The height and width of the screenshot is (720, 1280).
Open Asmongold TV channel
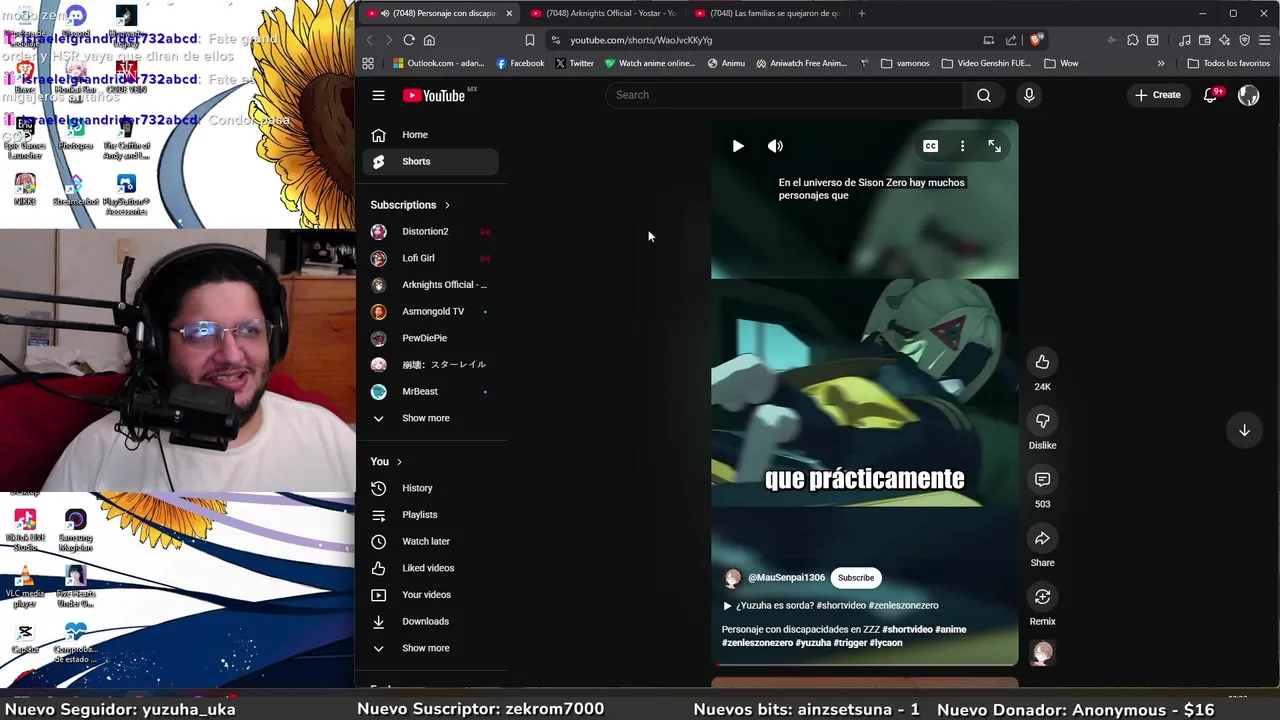point(432,312)
